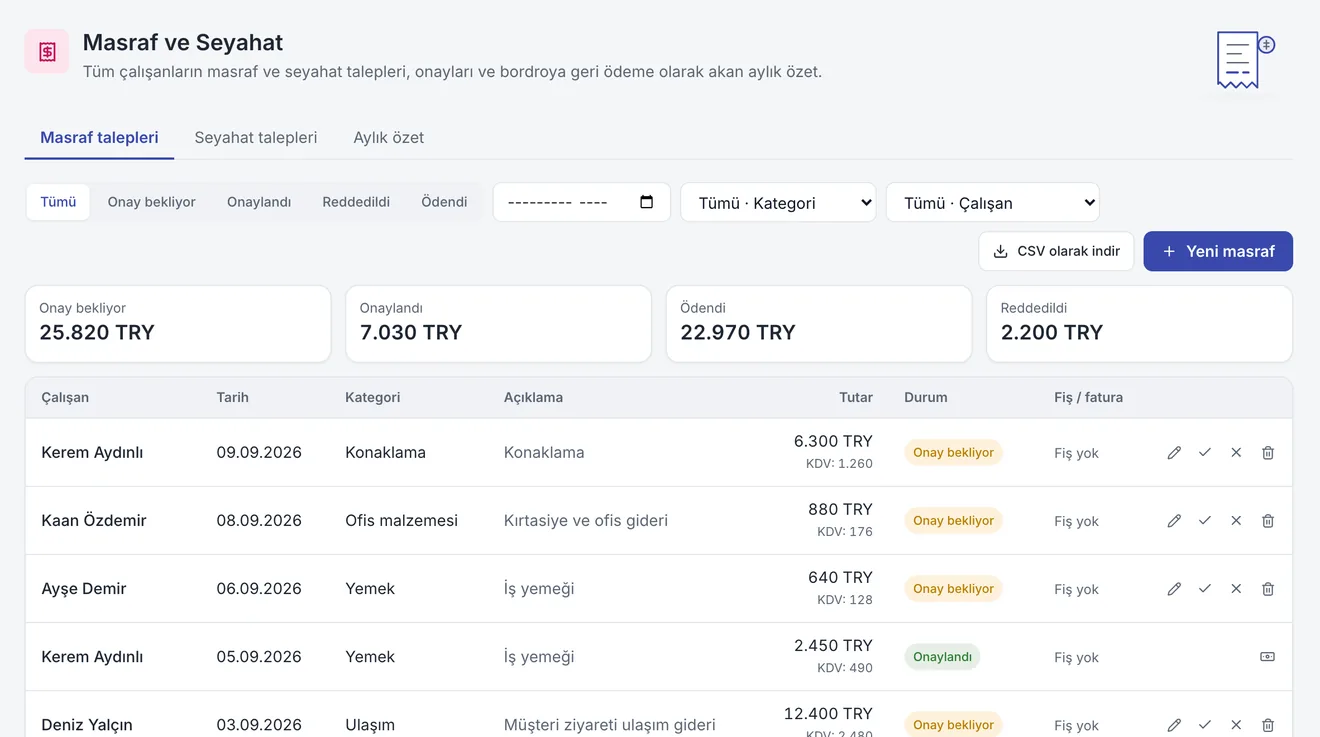Click the month-year date input field

click(x=582, y=202)
